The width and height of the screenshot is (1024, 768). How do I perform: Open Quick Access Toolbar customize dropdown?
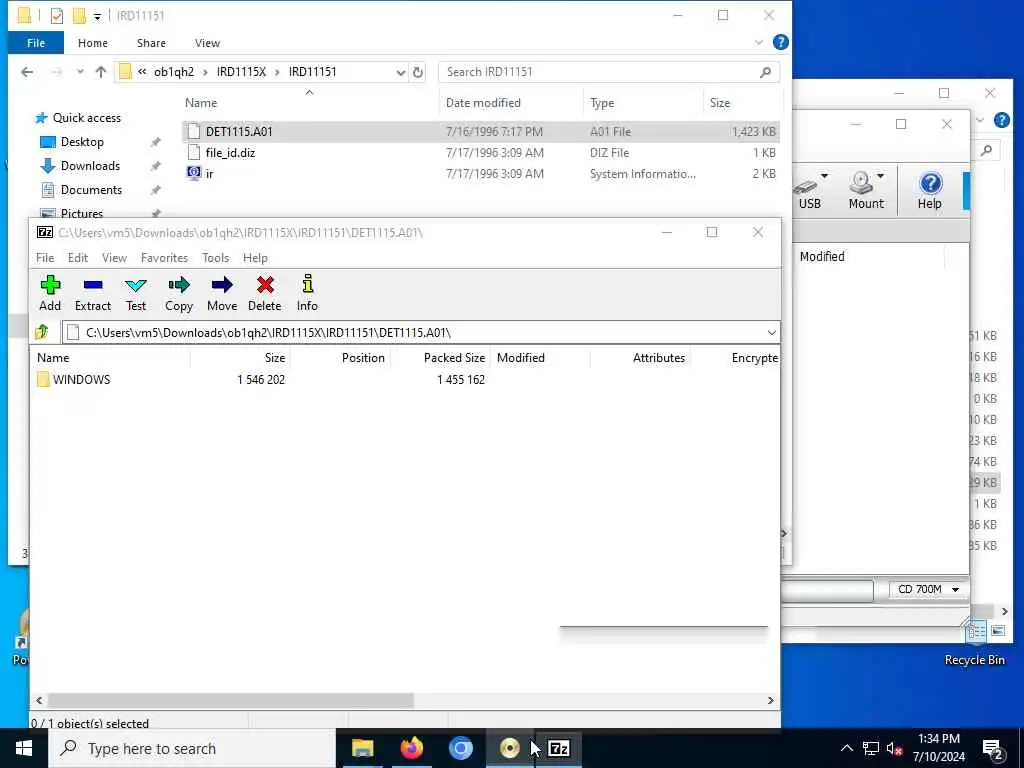(97, 16)
